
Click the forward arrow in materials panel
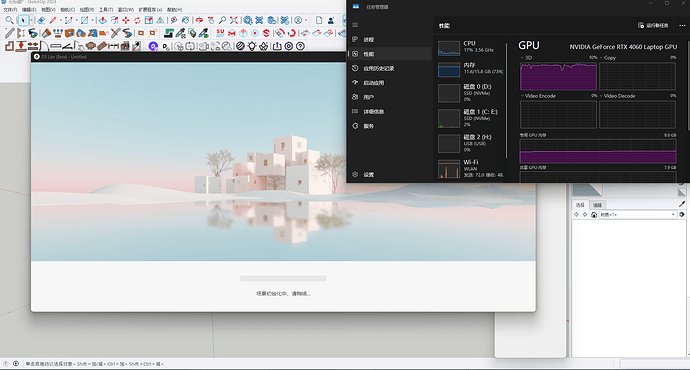click(585, 214)
